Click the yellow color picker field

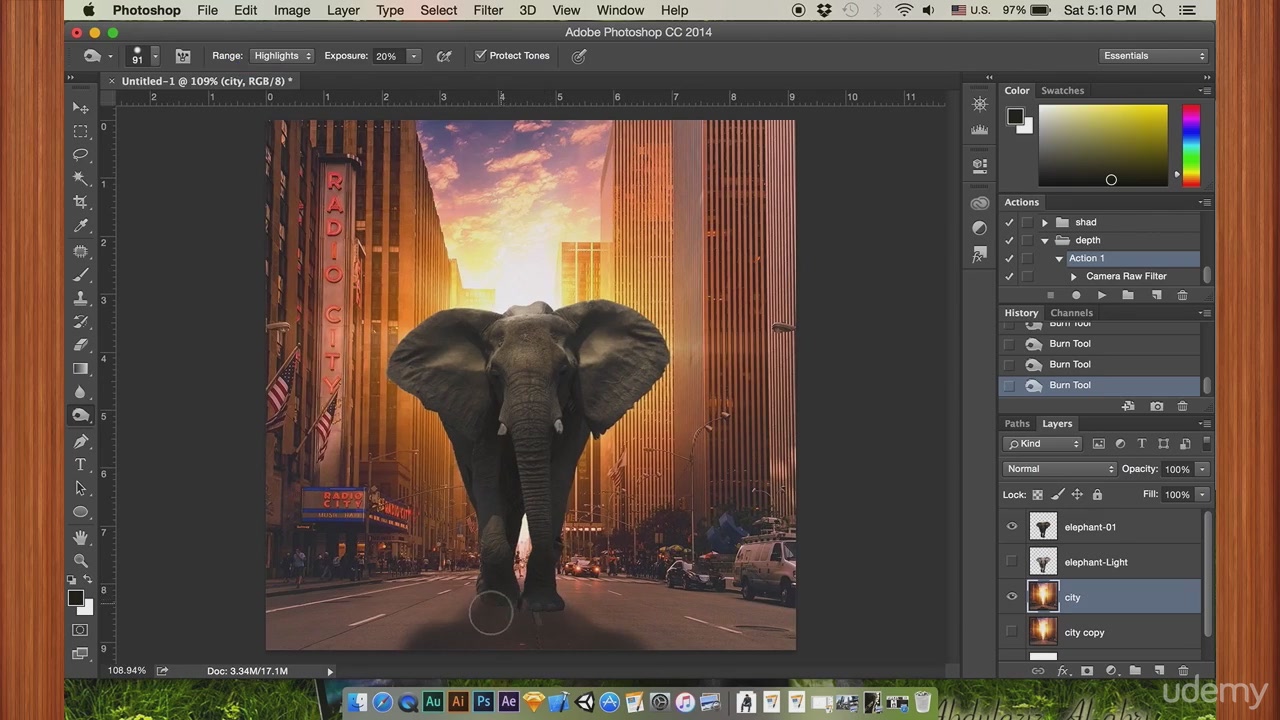1103,146
